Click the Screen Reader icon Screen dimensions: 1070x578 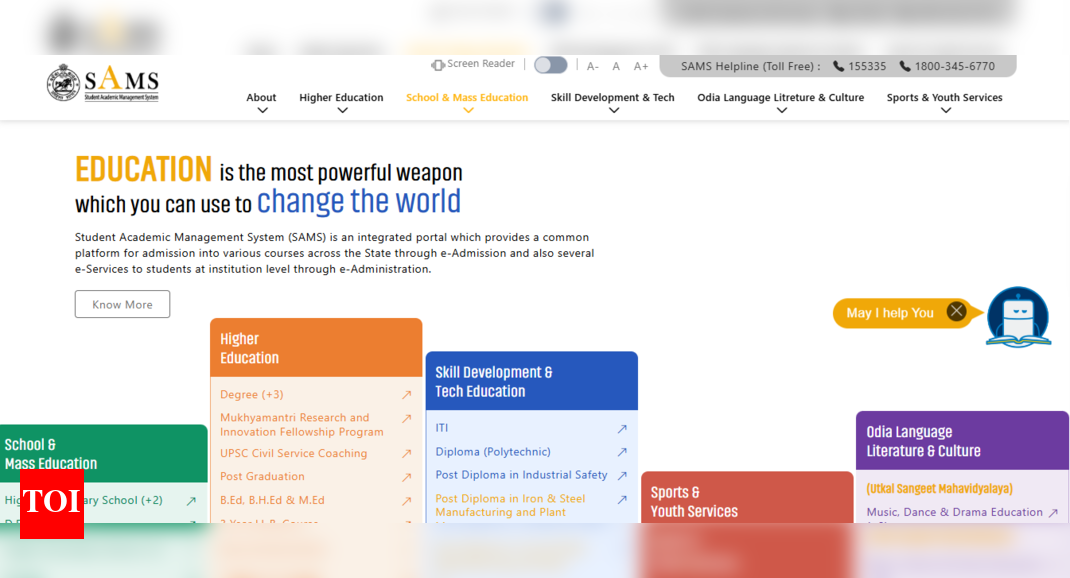pos(438,65)
